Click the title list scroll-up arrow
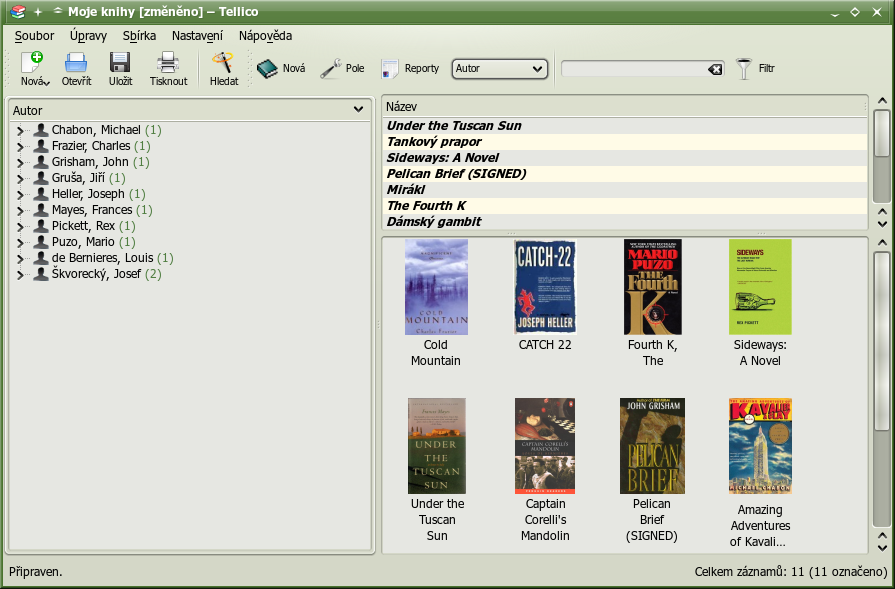 [x=882, y=102]
